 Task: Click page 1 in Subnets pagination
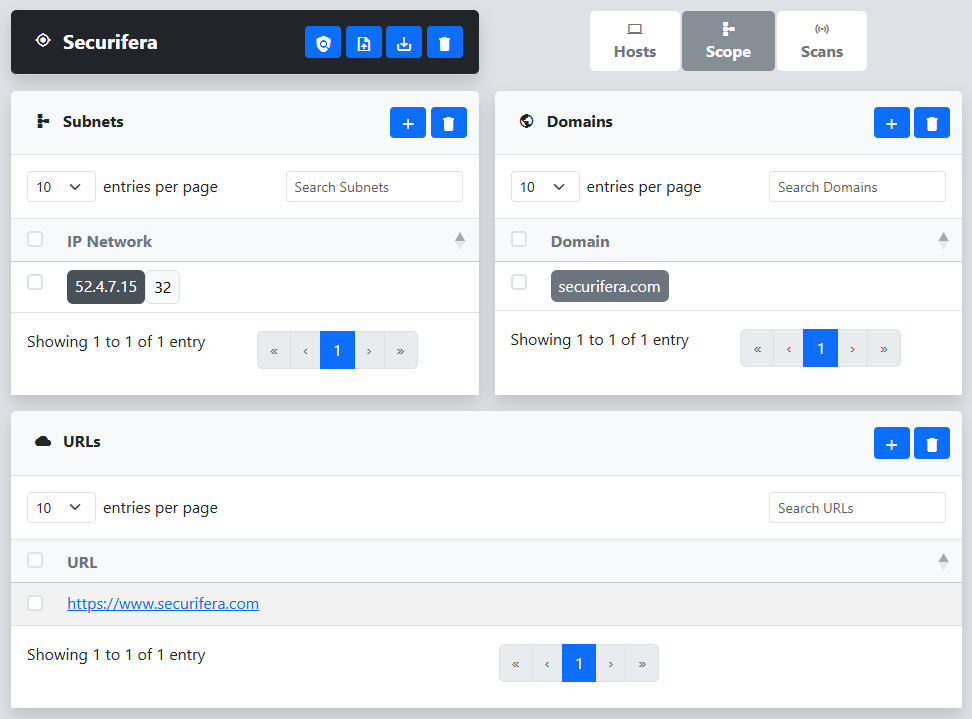click(337, 351)
